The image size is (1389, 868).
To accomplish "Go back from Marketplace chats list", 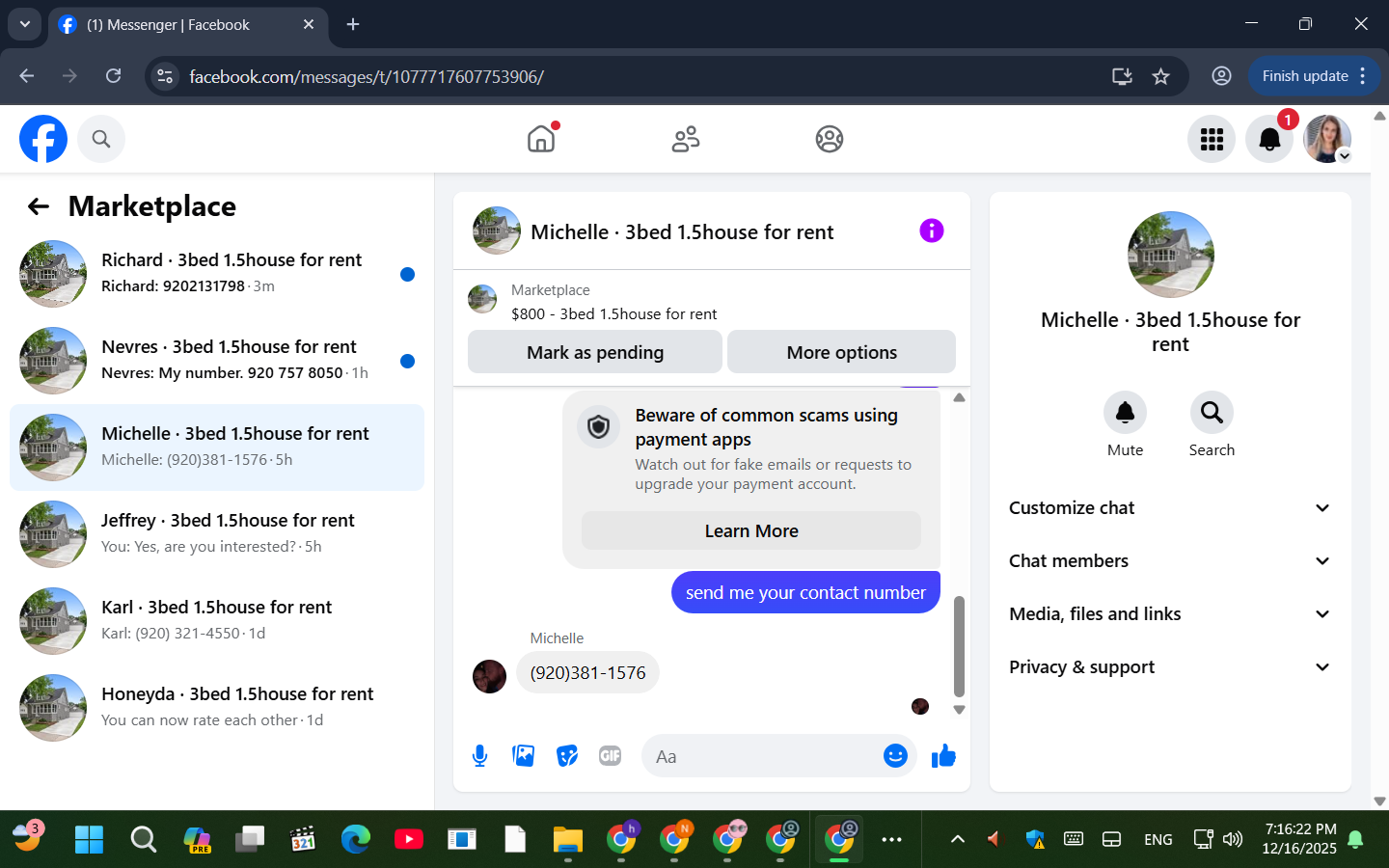I will point(39,206).
